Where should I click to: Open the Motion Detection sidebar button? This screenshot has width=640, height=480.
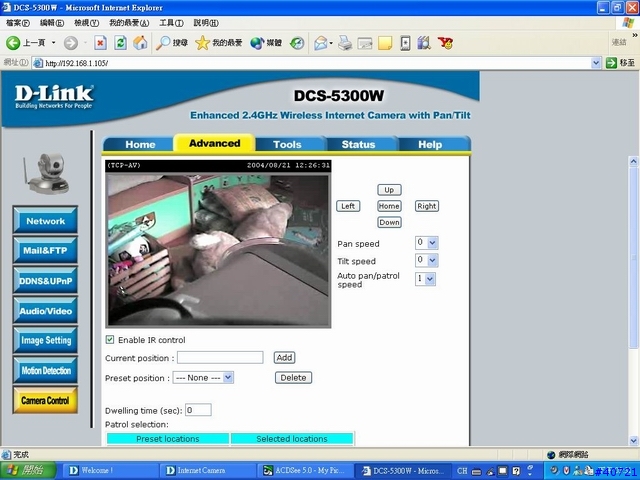point(45,371)
